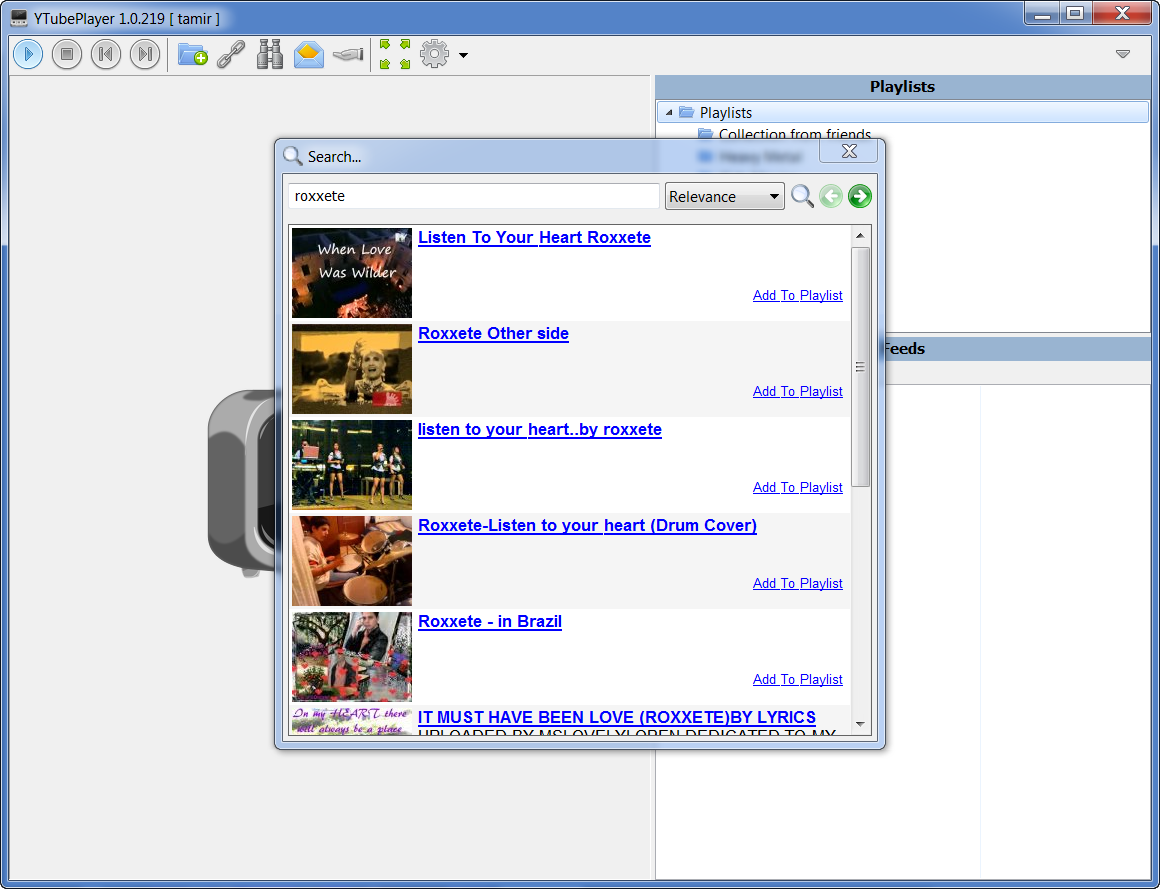Click the results list scrollbar thumb

[x=860, y=367]
